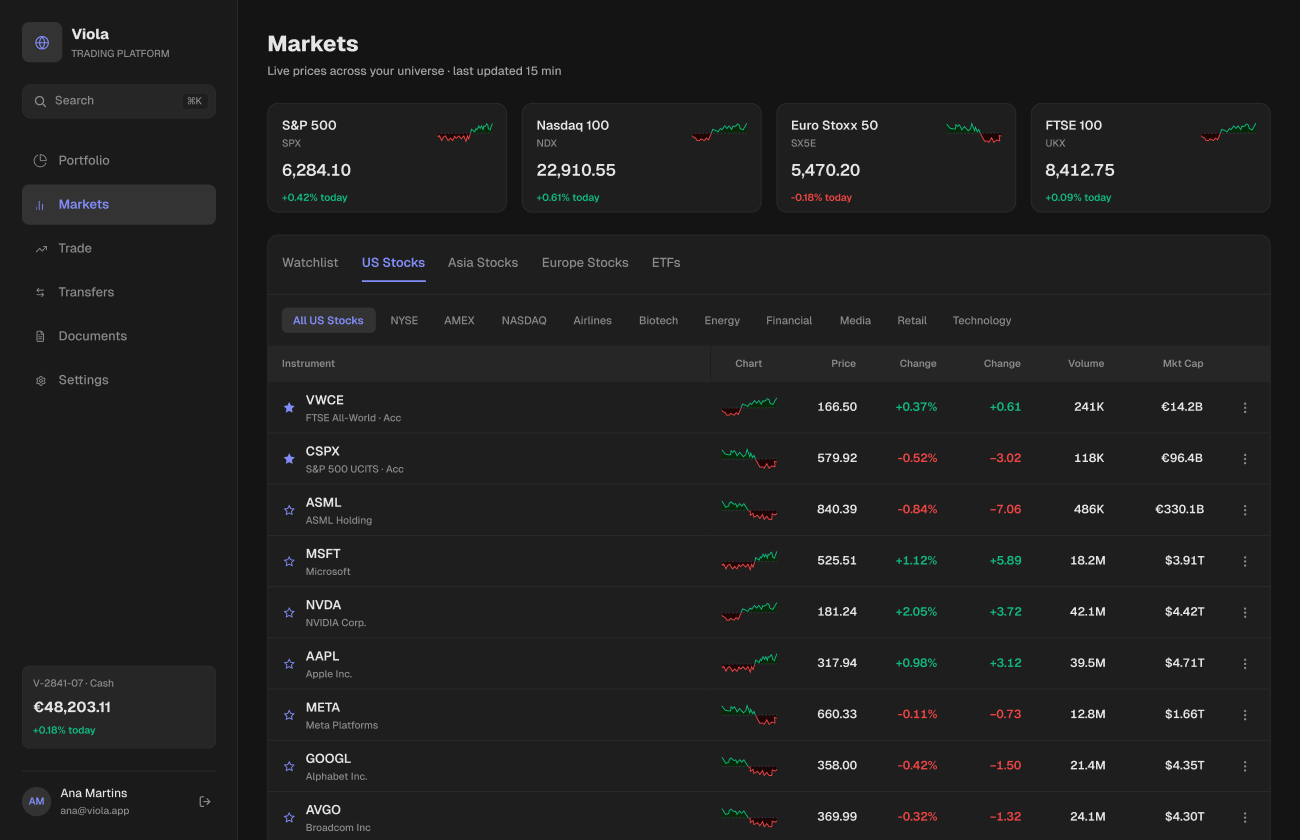Sort the table by Mkt Cap column
Screen dimensions: 1300x840
point(1183,364)
